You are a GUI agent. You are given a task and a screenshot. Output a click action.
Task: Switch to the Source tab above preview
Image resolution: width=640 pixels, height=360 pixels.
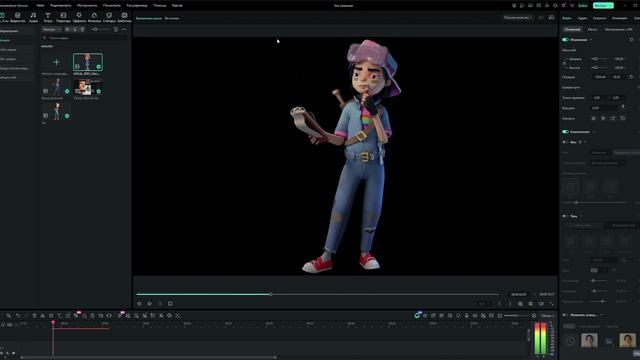click(x=172, y=18)
